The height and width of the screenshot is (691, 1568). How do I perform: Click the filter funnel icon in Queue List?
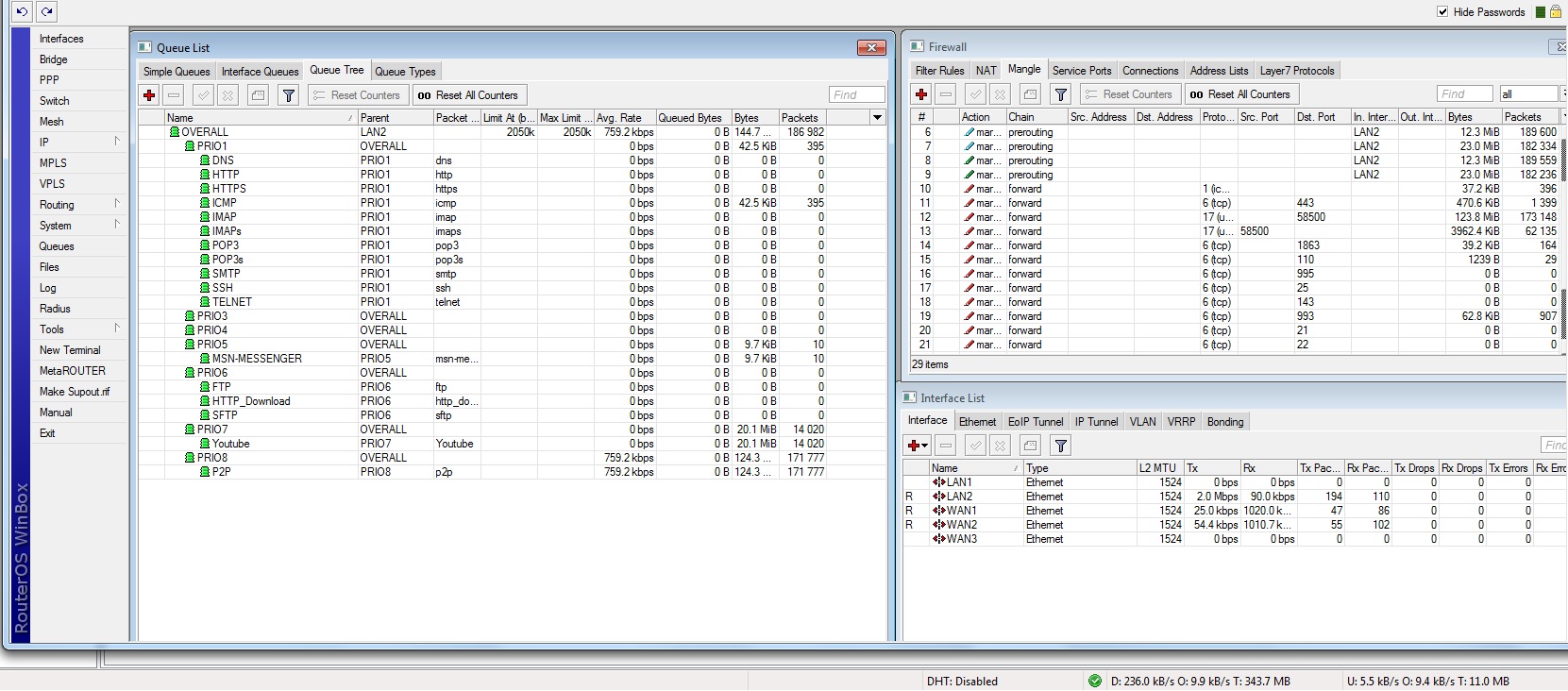pos(289,95)
